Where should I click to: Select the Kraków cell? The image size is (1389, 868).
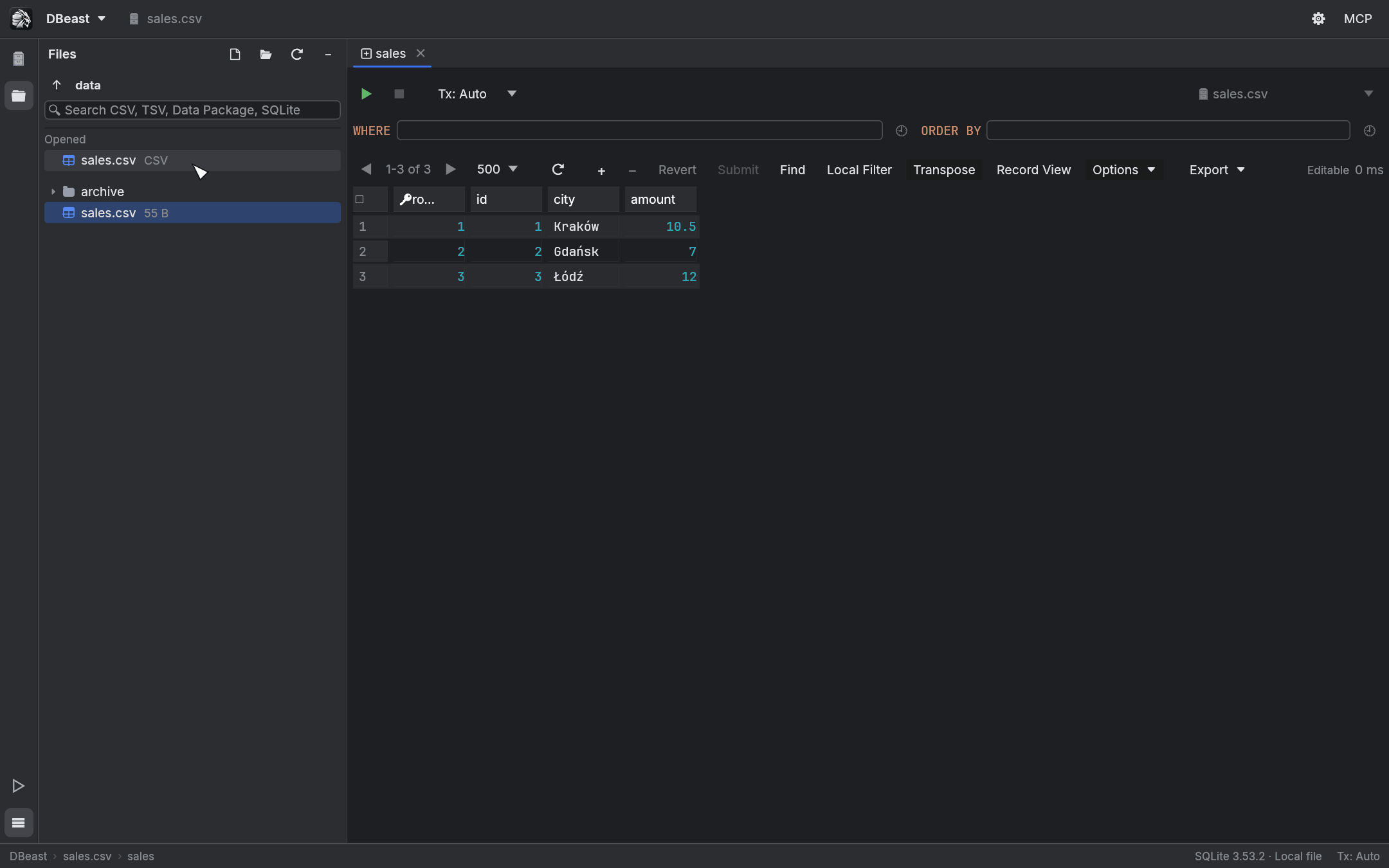tap(583, 226)
